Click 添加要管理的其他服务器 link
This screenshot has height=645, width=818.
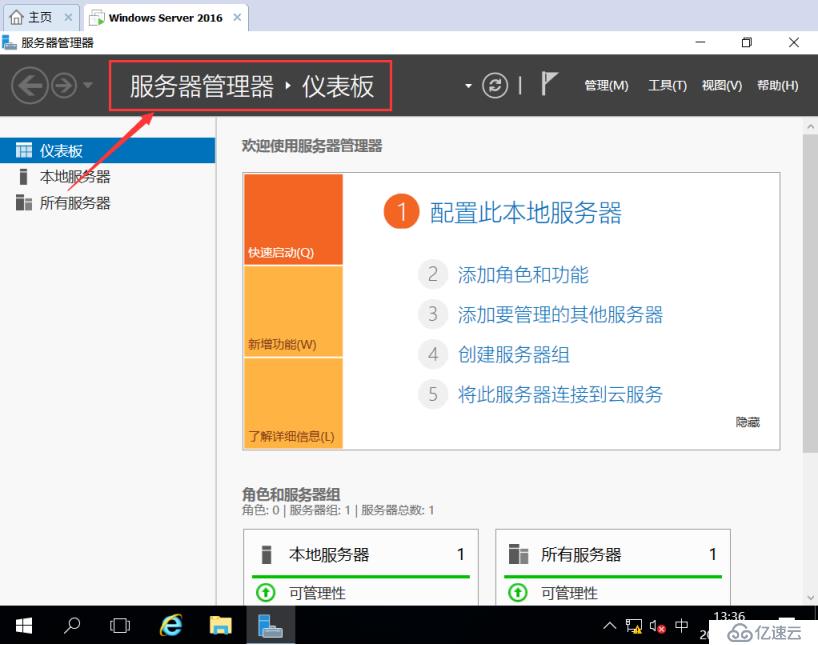(x=560, y=315)
